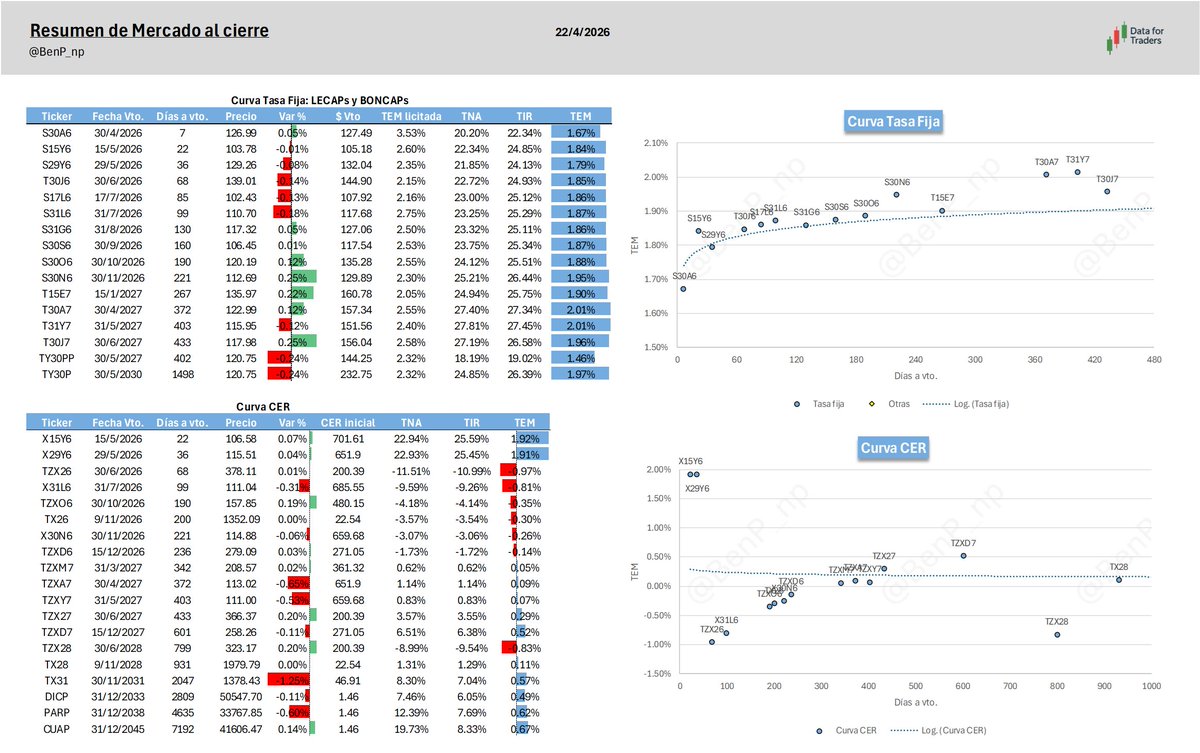Click the 1.67% TEM cell for S30A6
The image size is (1200, 753).
click(580, 132)
